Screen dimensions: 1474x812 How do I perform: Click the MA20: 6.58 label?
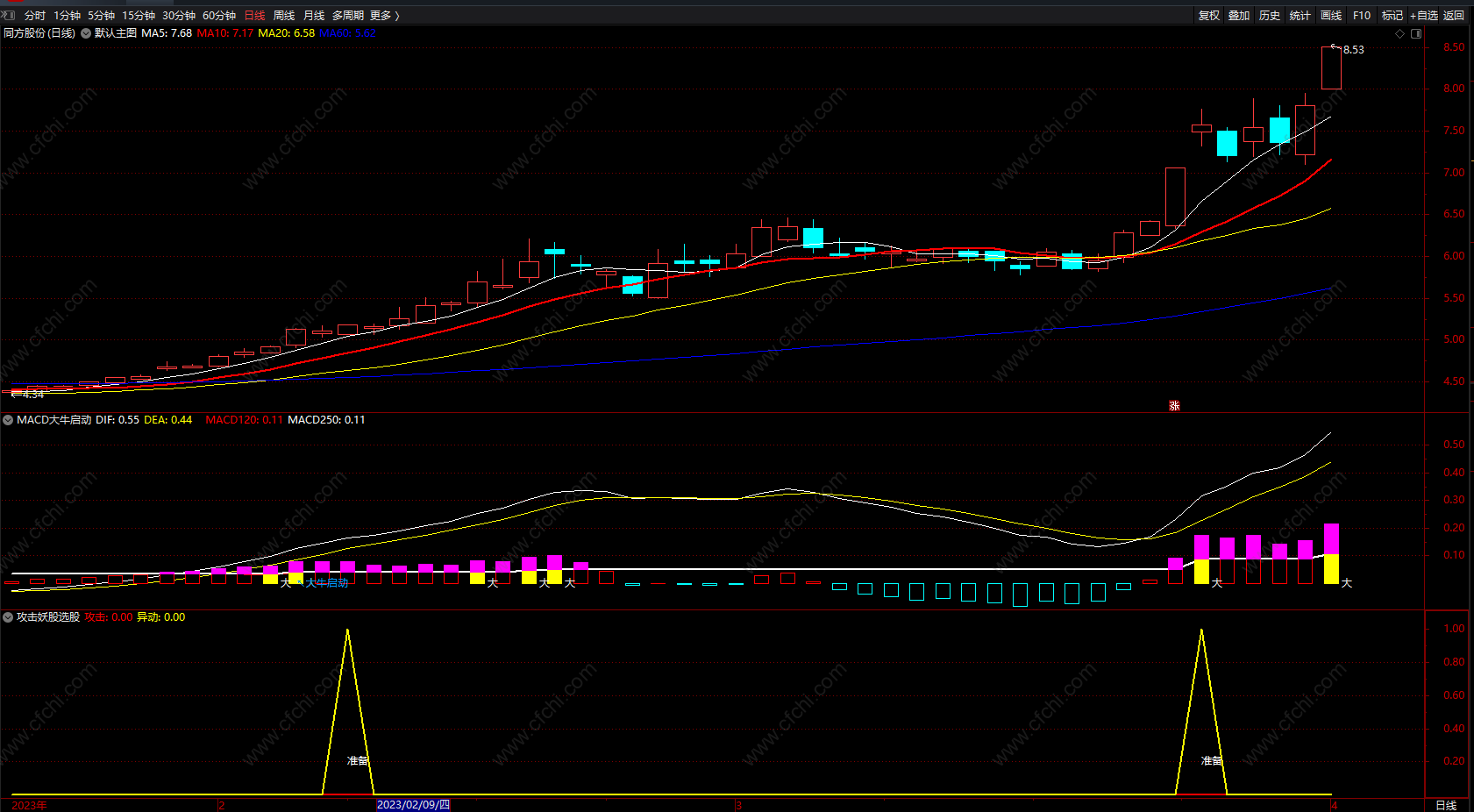pyautogui.click(x=287, y=33)
